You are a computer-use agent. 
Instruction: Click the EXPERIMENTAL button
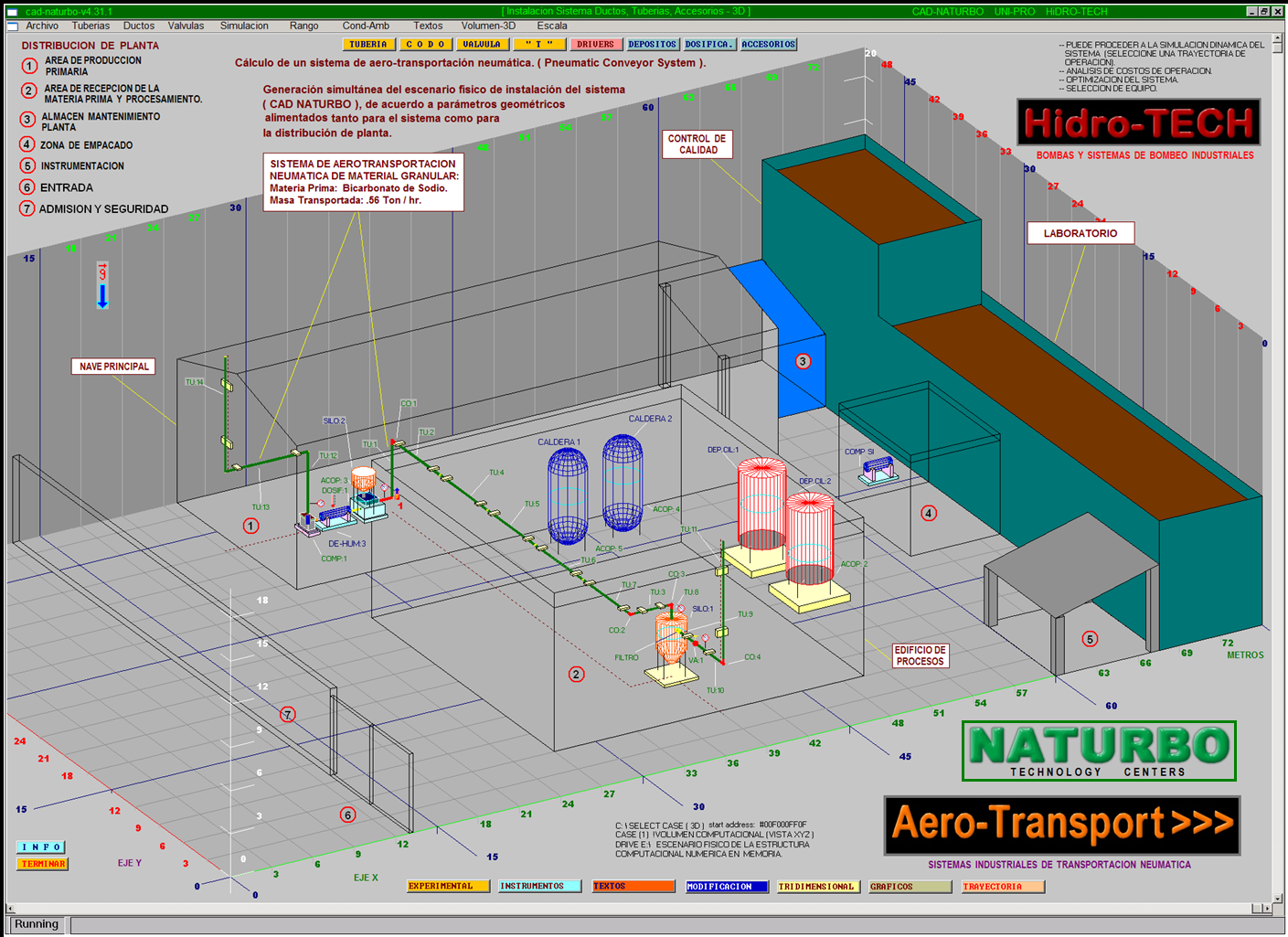coord(448,886)
